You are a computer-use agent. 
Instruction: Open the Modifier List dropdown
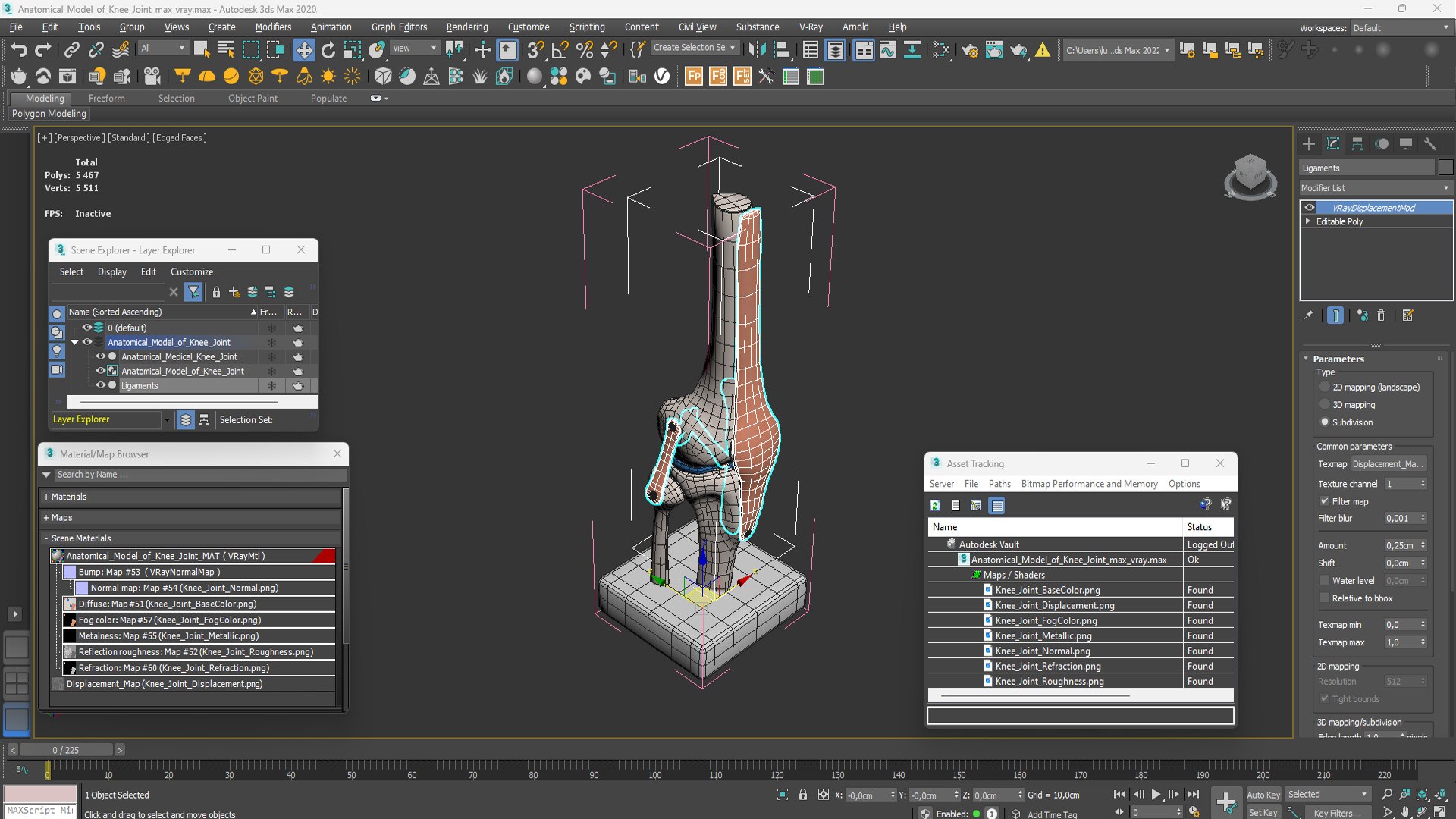1375,188
